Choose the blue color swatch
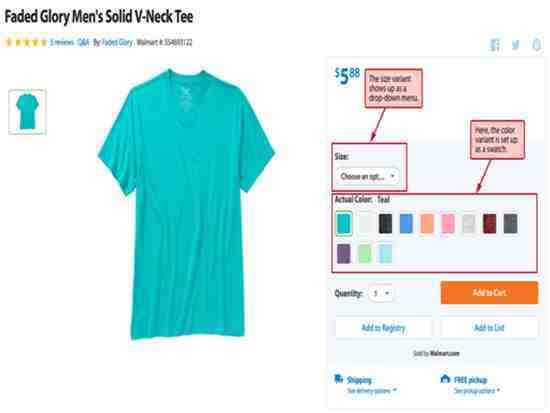550x413 pixels. click(406, 224)
